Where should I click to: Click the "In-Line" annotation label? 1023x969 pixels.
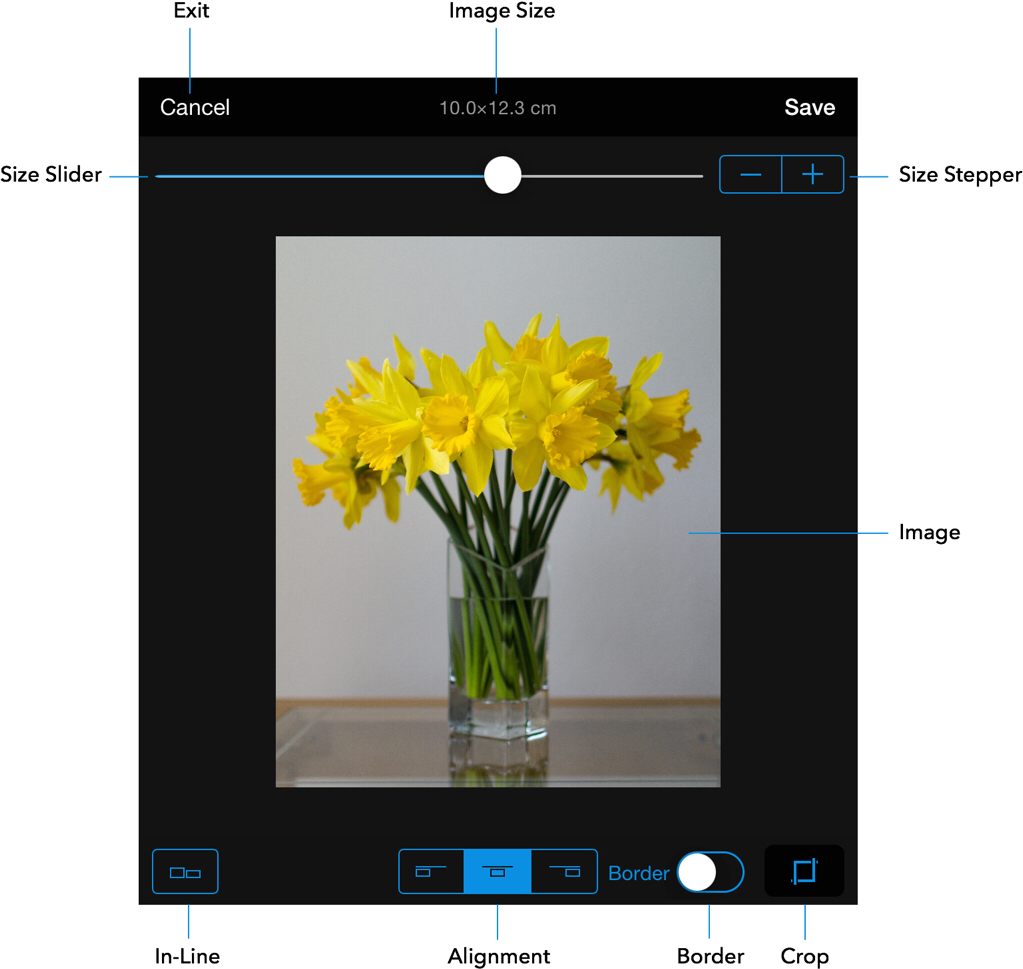[187, 956]
